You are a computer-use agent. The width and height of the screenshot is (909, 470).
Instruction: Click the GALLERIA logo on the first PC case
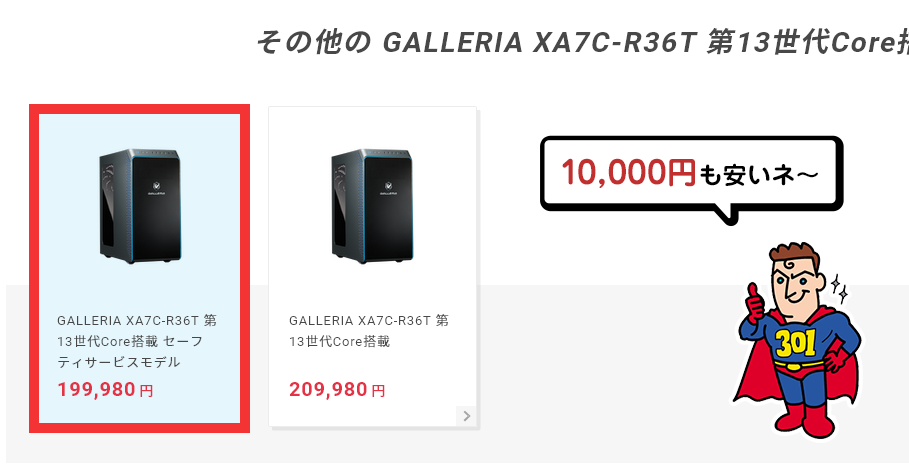(157, 188)
